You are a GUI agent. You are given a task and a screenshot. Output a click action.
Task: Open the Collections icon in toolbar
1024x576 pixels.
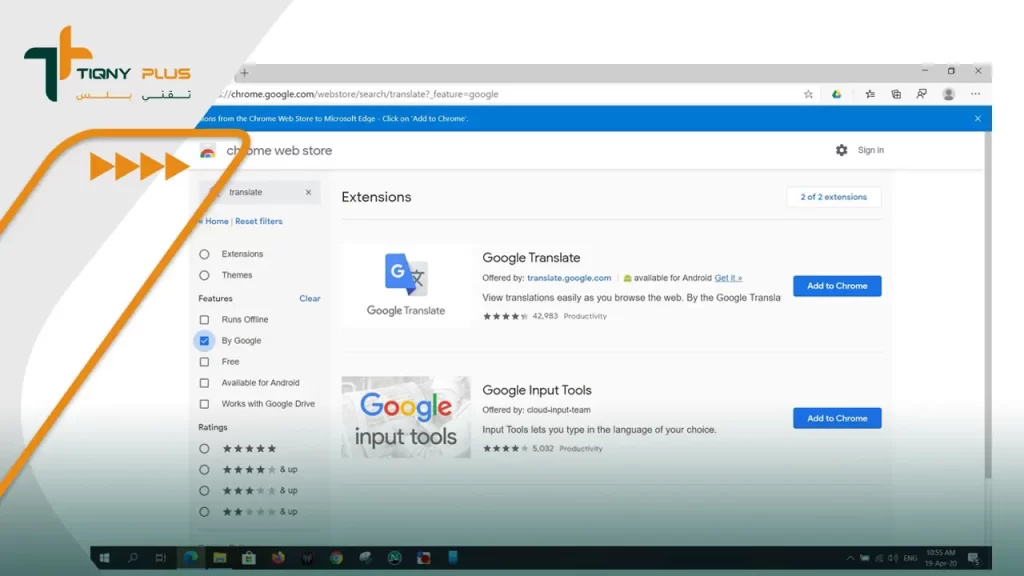(x=896, y=94)
